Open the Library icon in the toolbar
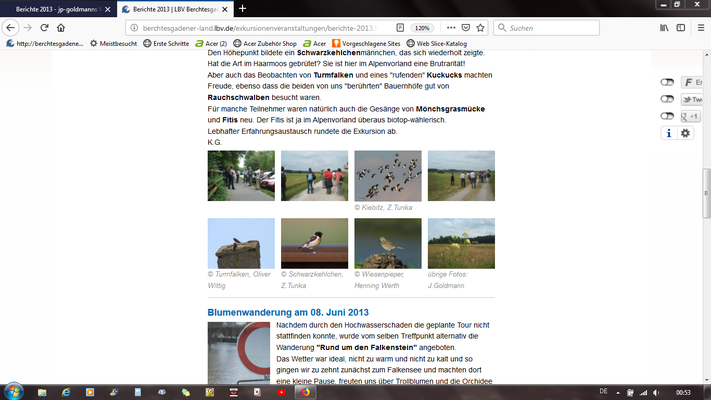The height and width of the screenshot is (400, 711). pos(664,28)
